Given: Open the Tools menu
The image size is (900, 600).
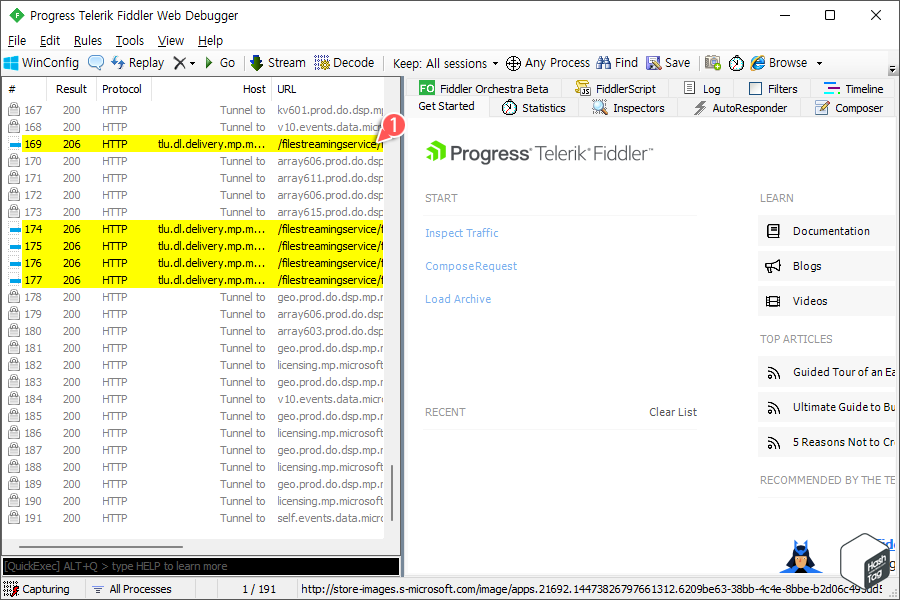Looking at the screenshot, I should coord(130,41).
